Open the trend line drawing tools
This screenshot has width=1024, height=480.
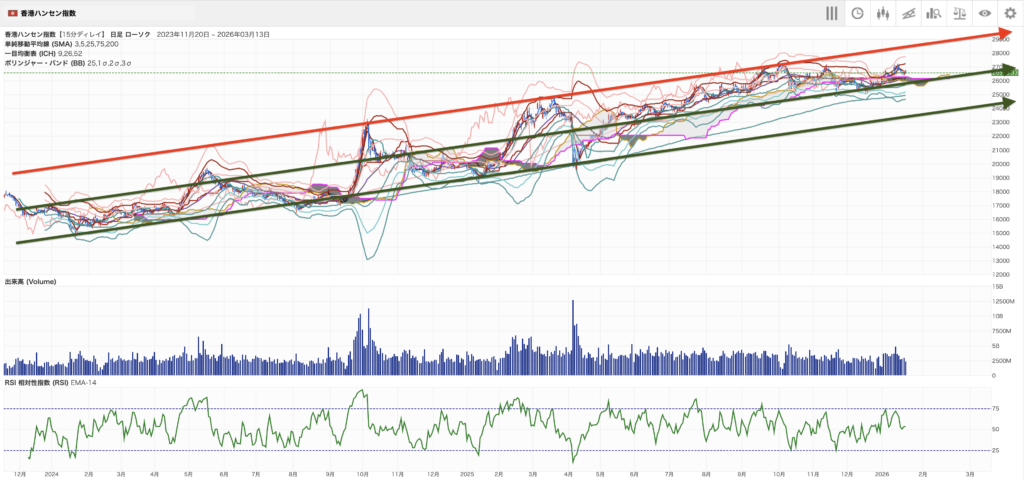coord(908,14)
